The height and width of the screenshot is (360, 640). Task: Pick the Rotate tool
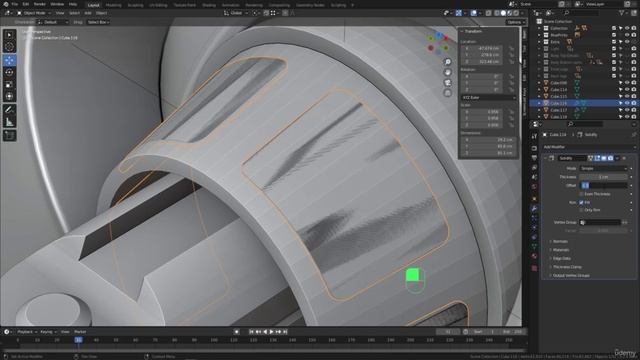(9, 72)
